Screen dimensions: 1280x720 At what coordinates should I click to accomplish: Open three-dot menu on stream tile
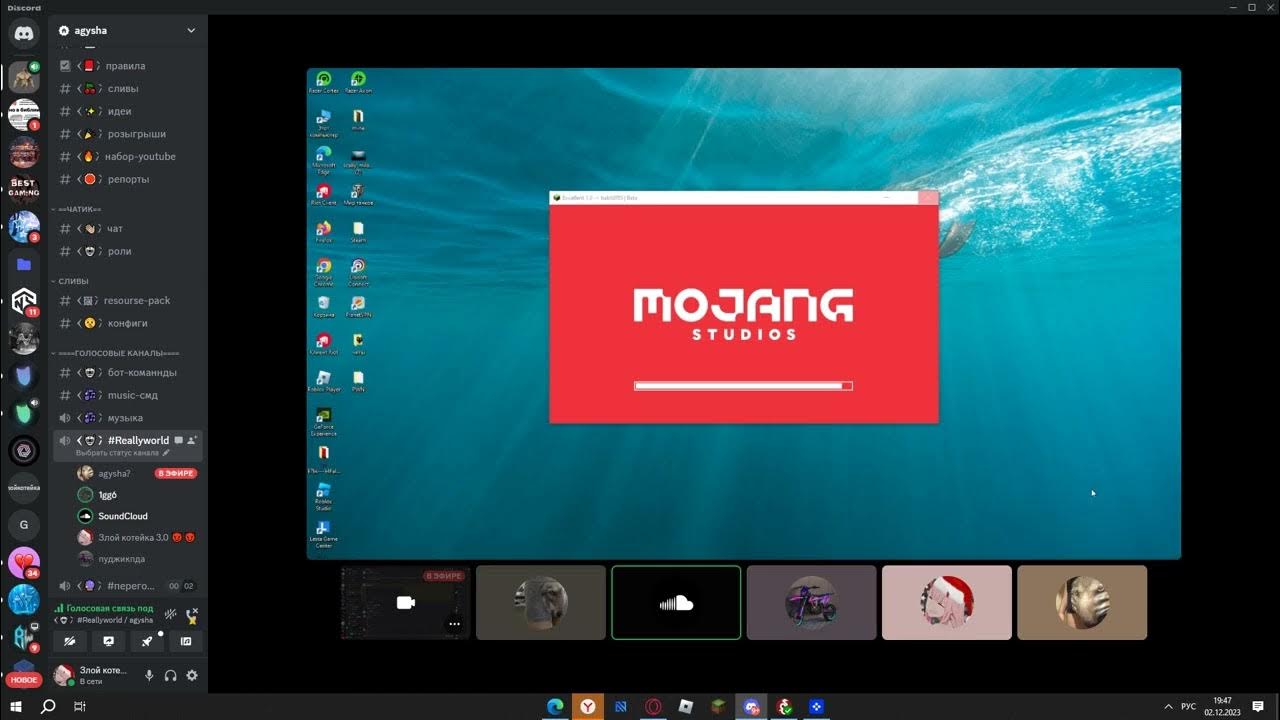[455, 624]
